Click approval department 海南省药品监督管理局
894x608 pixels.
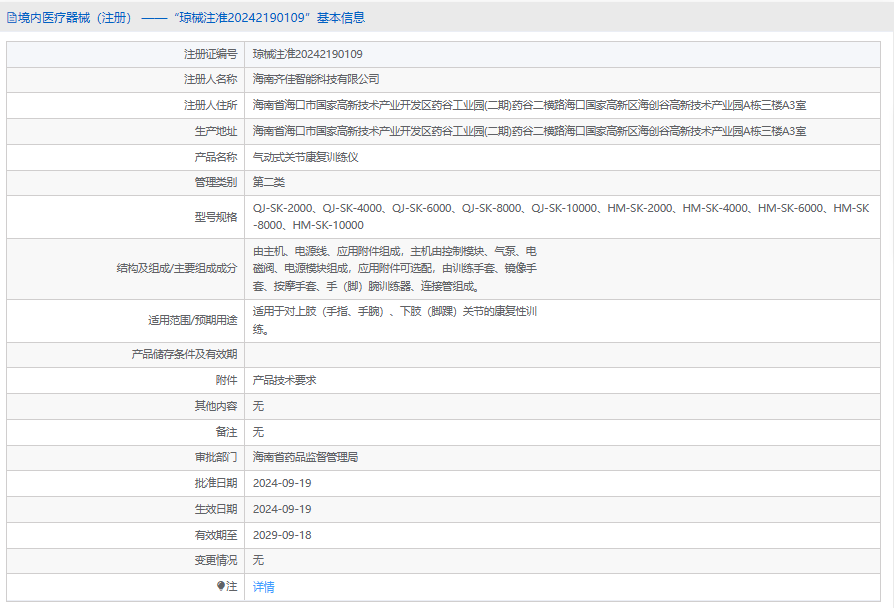pyautogui.click(x=305, y=457)
